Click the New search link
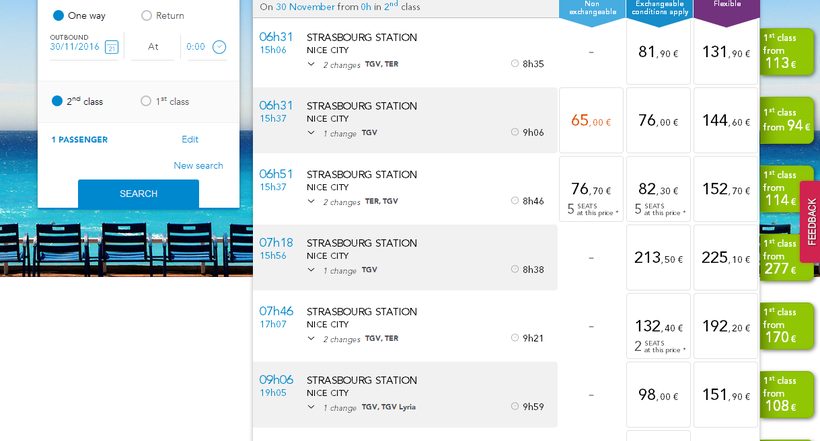This screenshot has width=820, height=441. (198, 166)
